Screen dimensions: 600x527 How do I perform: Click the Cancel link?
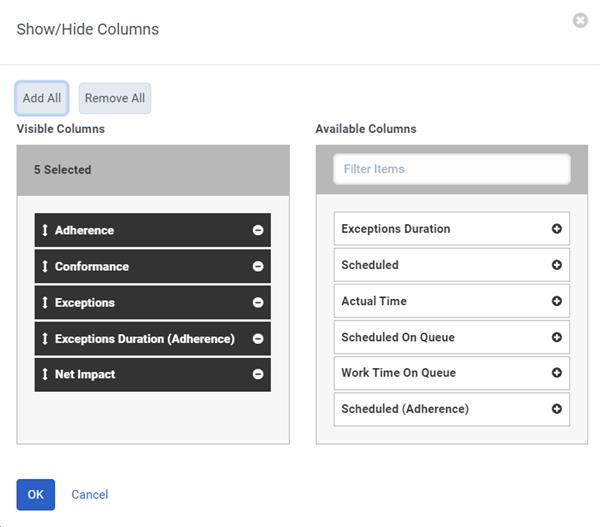90,494
